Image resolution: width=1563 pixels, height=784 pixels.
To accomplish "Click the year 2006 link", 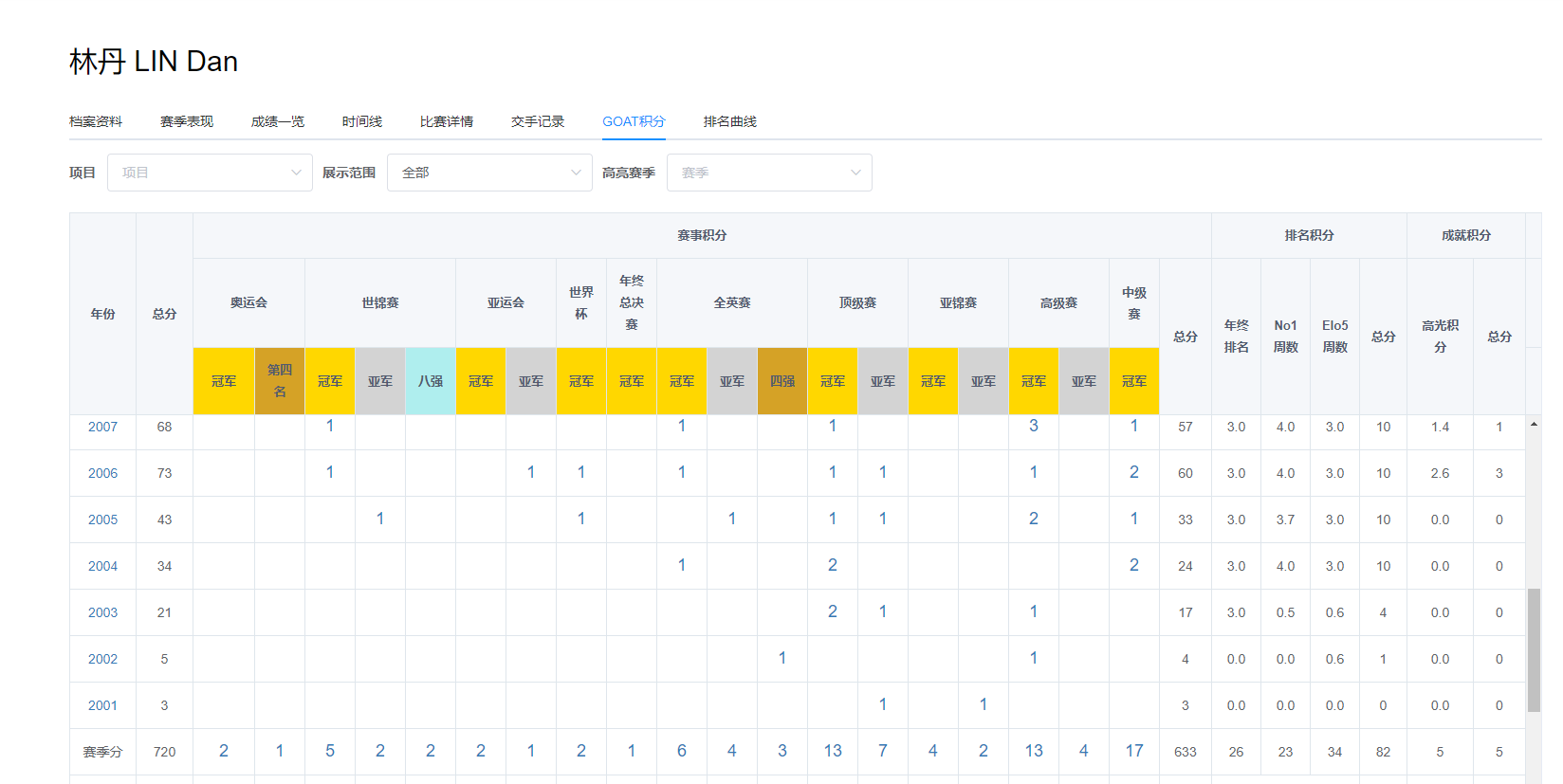I will coord(102,473).
